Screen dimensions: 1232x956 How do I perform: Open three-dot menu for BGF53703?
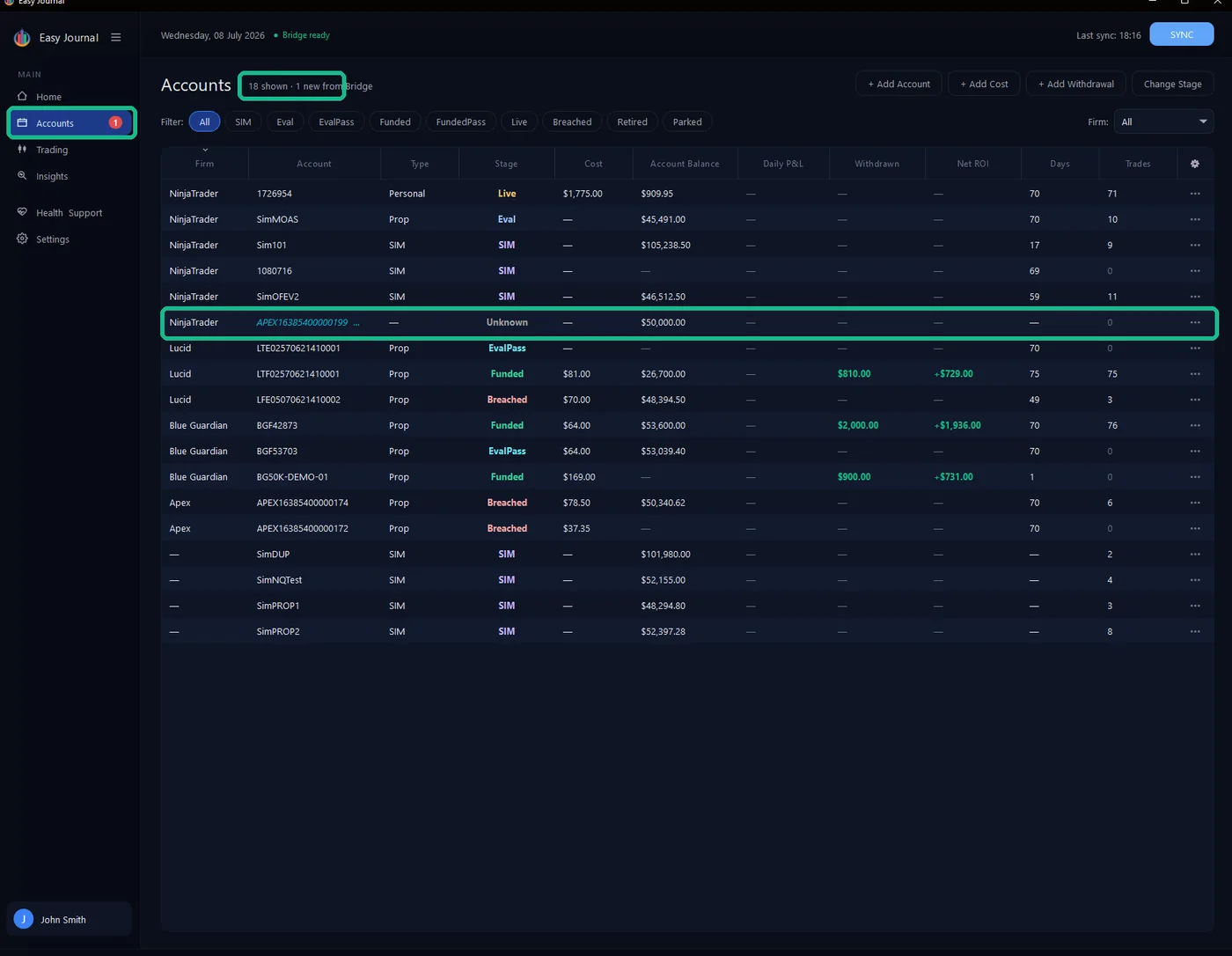(x=1194, y=451)
